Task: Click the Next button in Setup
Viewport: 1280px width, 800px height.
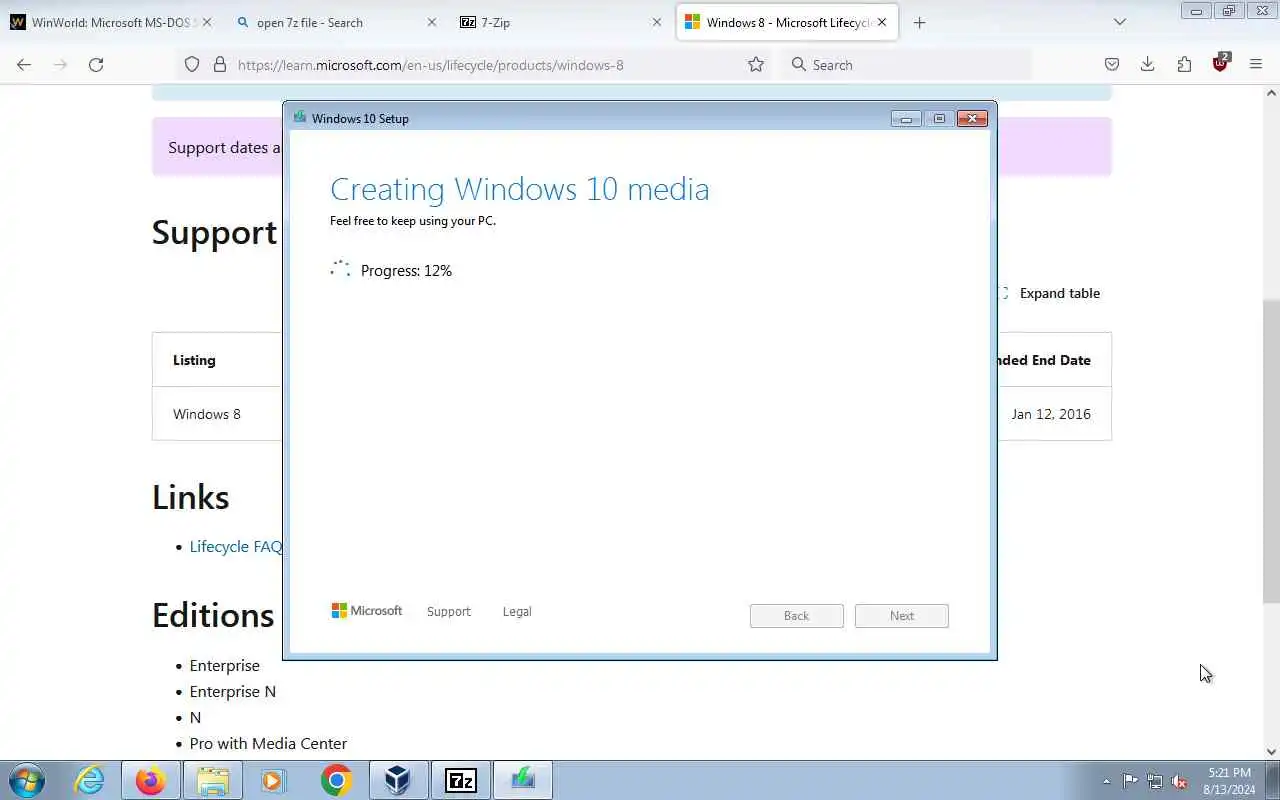Action: click(901, 615)
